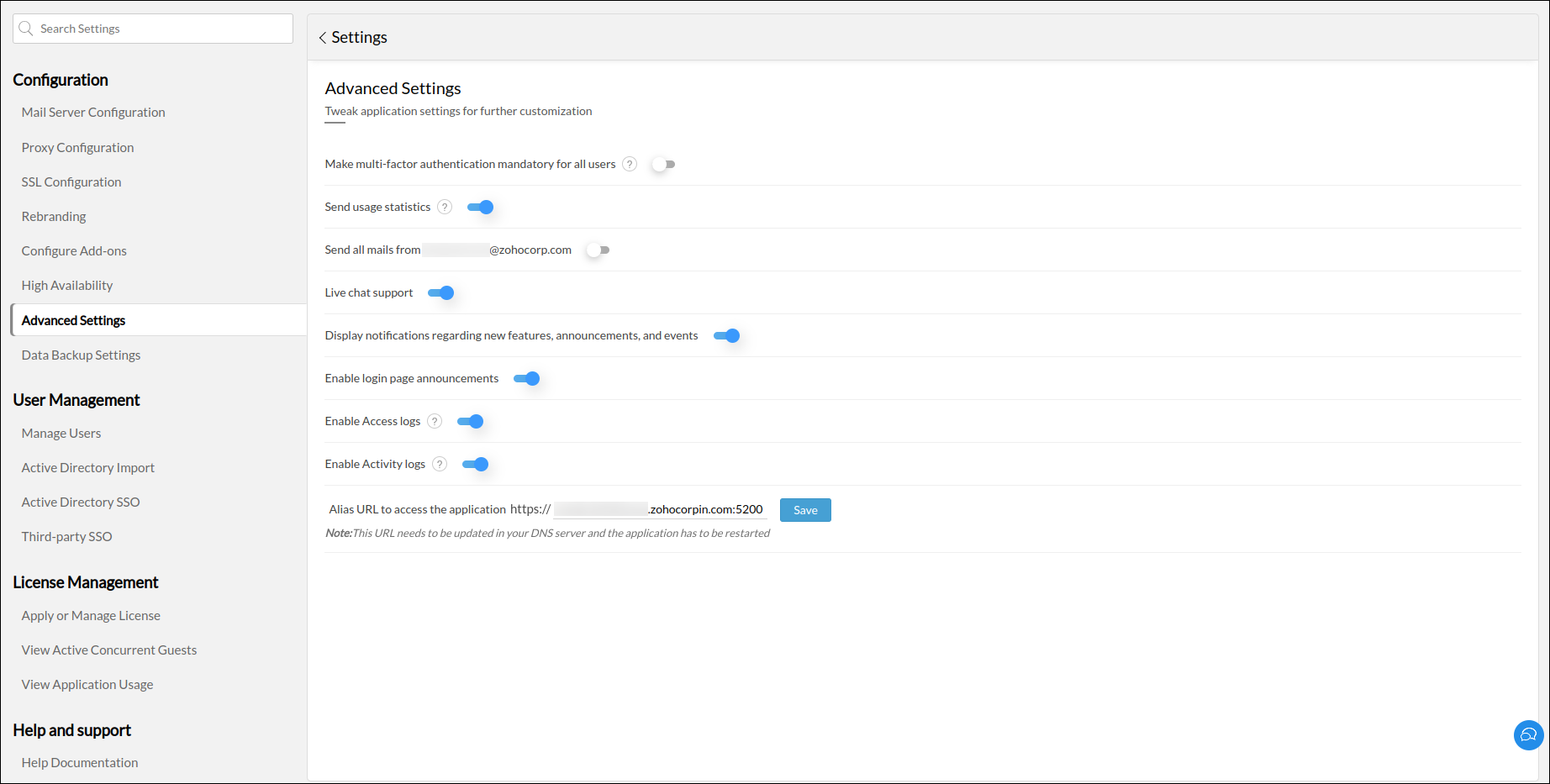Click the alias URL text field
Screen dimensions: 1550x784
click(x=660, y=509)
